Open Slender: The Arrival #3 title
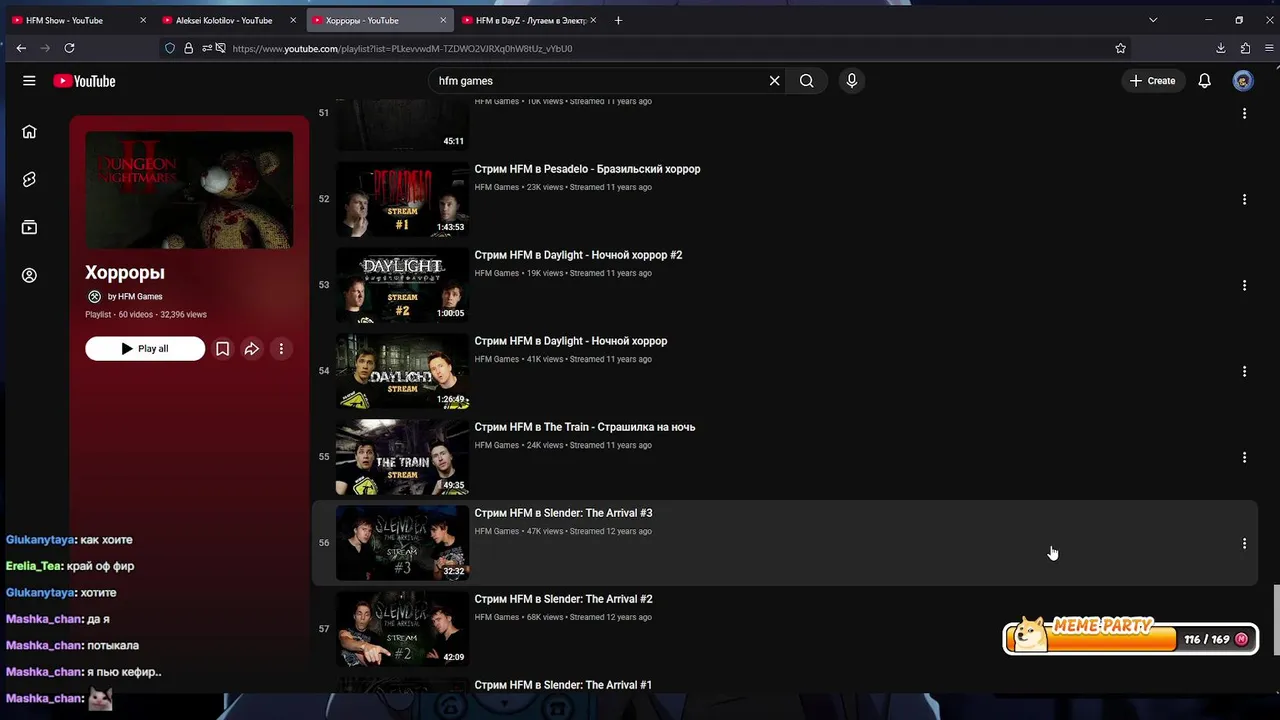The width and height of the screenshot is (1280, 720). coord(563,513)
